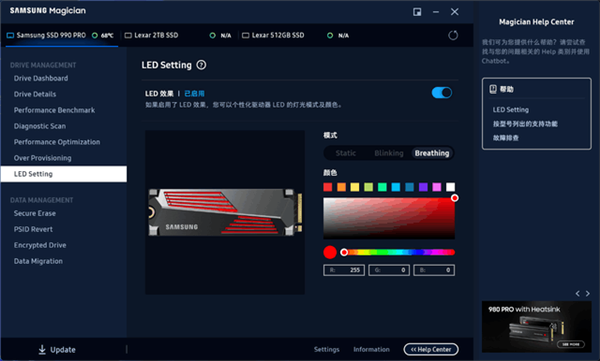600x361 pixels.
Task: Click the Update download icon
Action: pyautogui.click(x=42, y=350)
